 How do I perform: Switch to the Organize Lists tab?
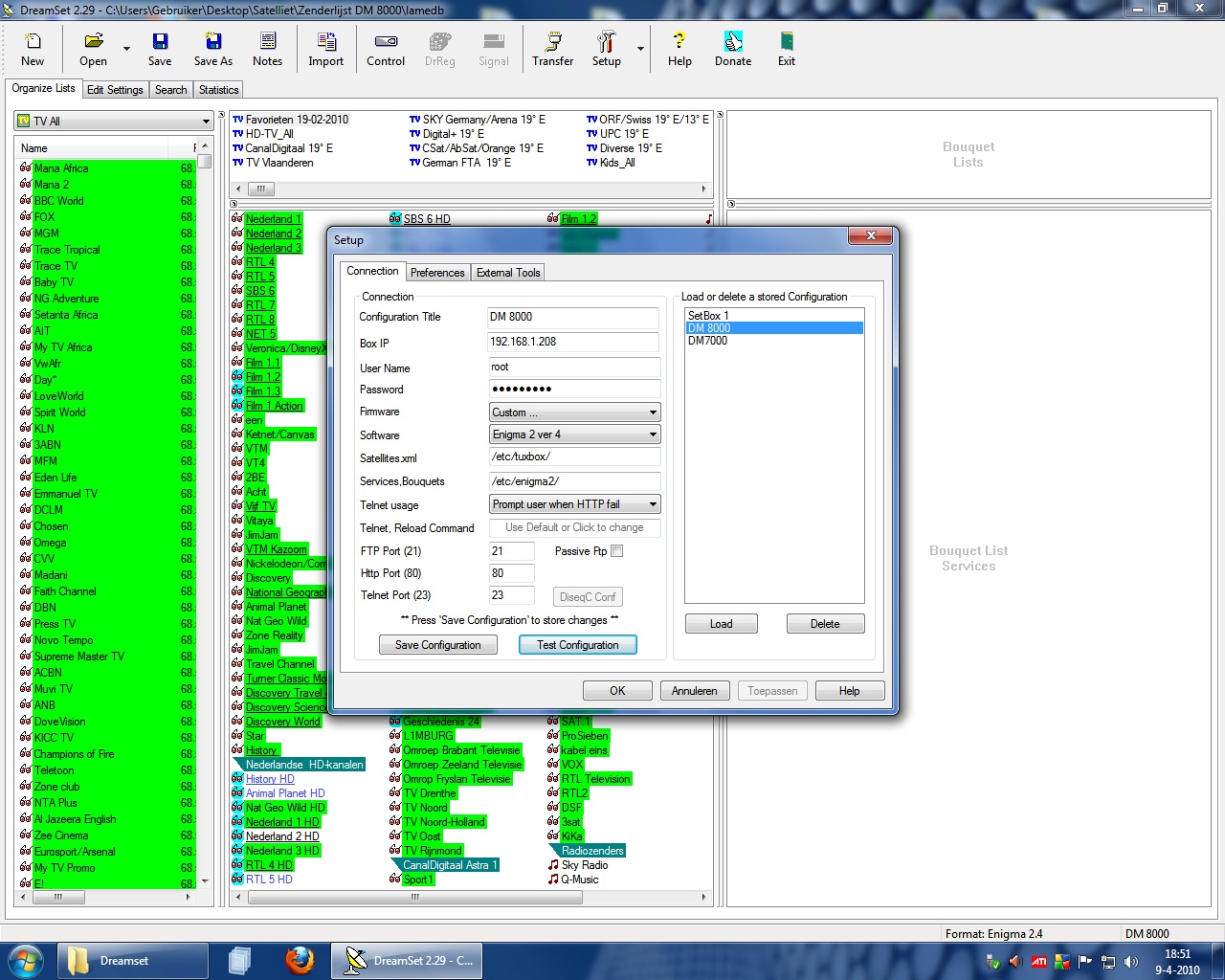click(x=43, y=88)
